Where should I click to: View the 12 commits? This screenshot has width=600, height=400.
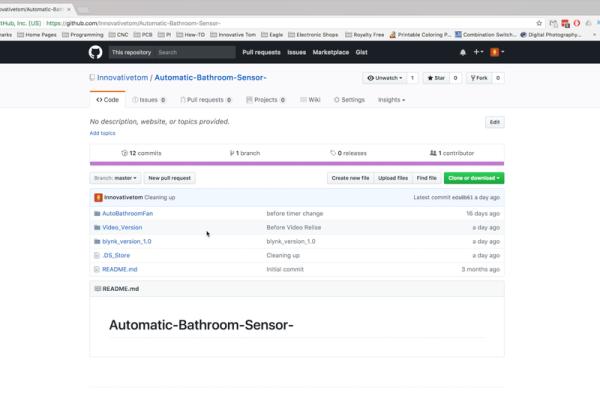tap(142, 153)
